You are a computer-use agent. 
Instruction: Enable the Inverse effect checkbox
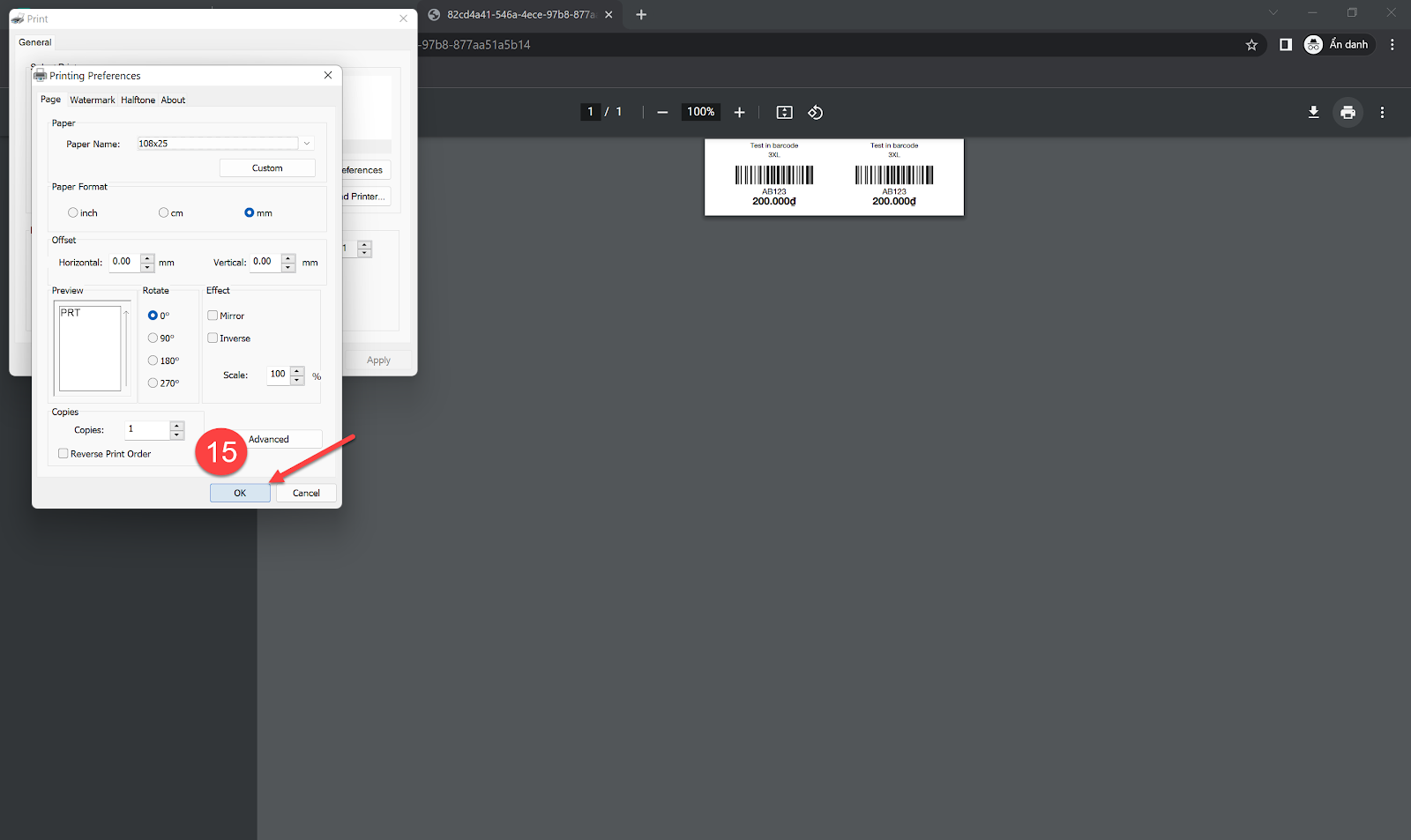point(213,338)
